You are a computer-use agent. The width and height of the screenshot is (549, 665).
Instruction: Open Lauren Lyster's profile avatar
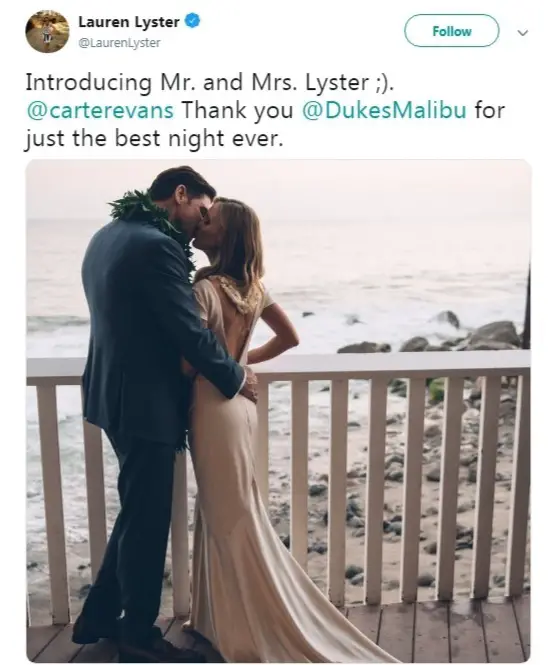pos(47,31)
